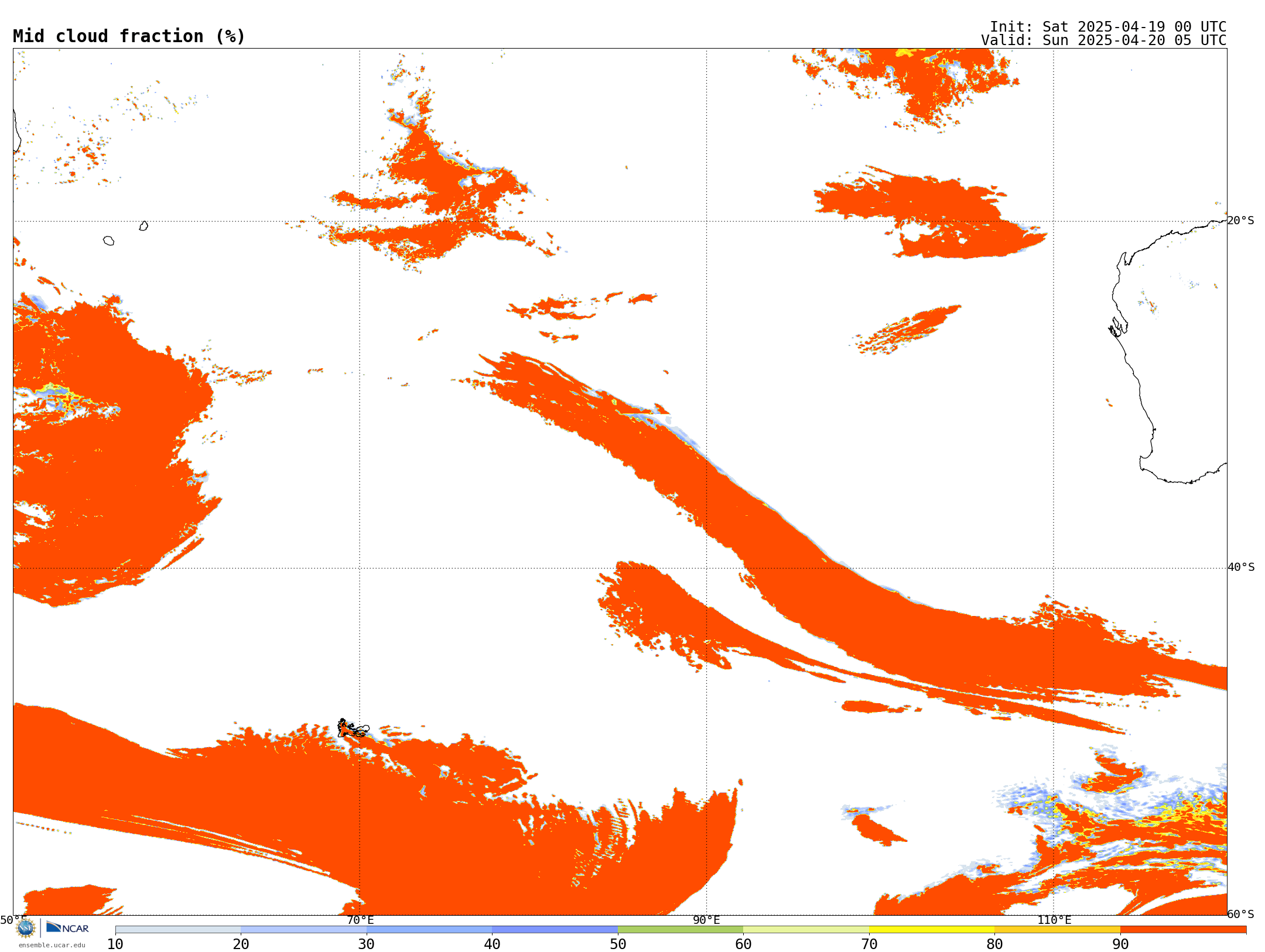
Task: Select the 'Init: Sat 2025-04-19 00 UTC' text
Action: [1108, 27]
